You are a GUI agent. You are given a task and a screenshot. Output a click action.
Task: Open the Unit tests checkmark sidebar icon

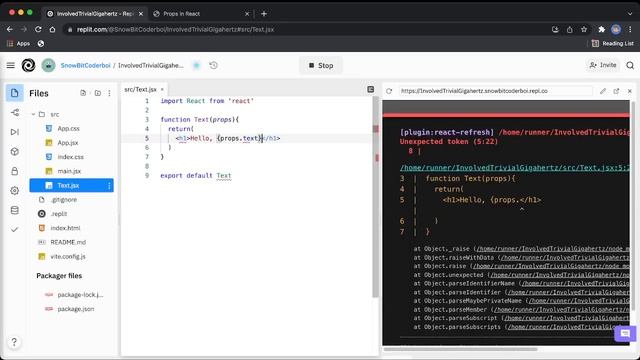pos(15,229)
